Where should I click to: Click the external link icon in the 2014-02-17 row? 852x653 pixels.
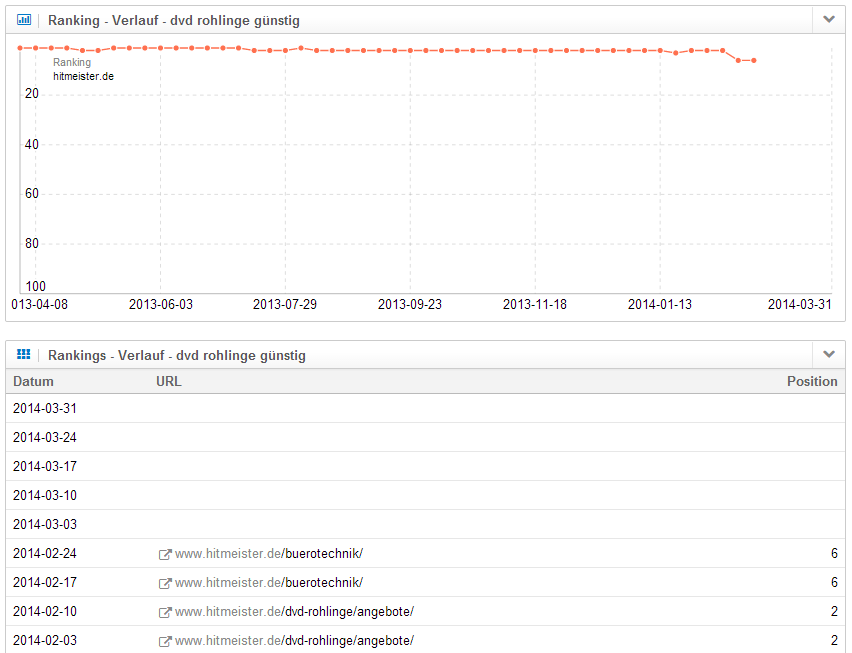pyautogui.click(x=165, y=583)
